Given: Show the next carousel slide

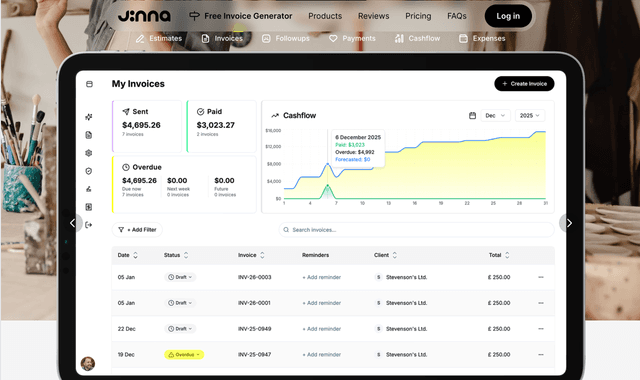Looking at the screenshot, I should (569, 223).
